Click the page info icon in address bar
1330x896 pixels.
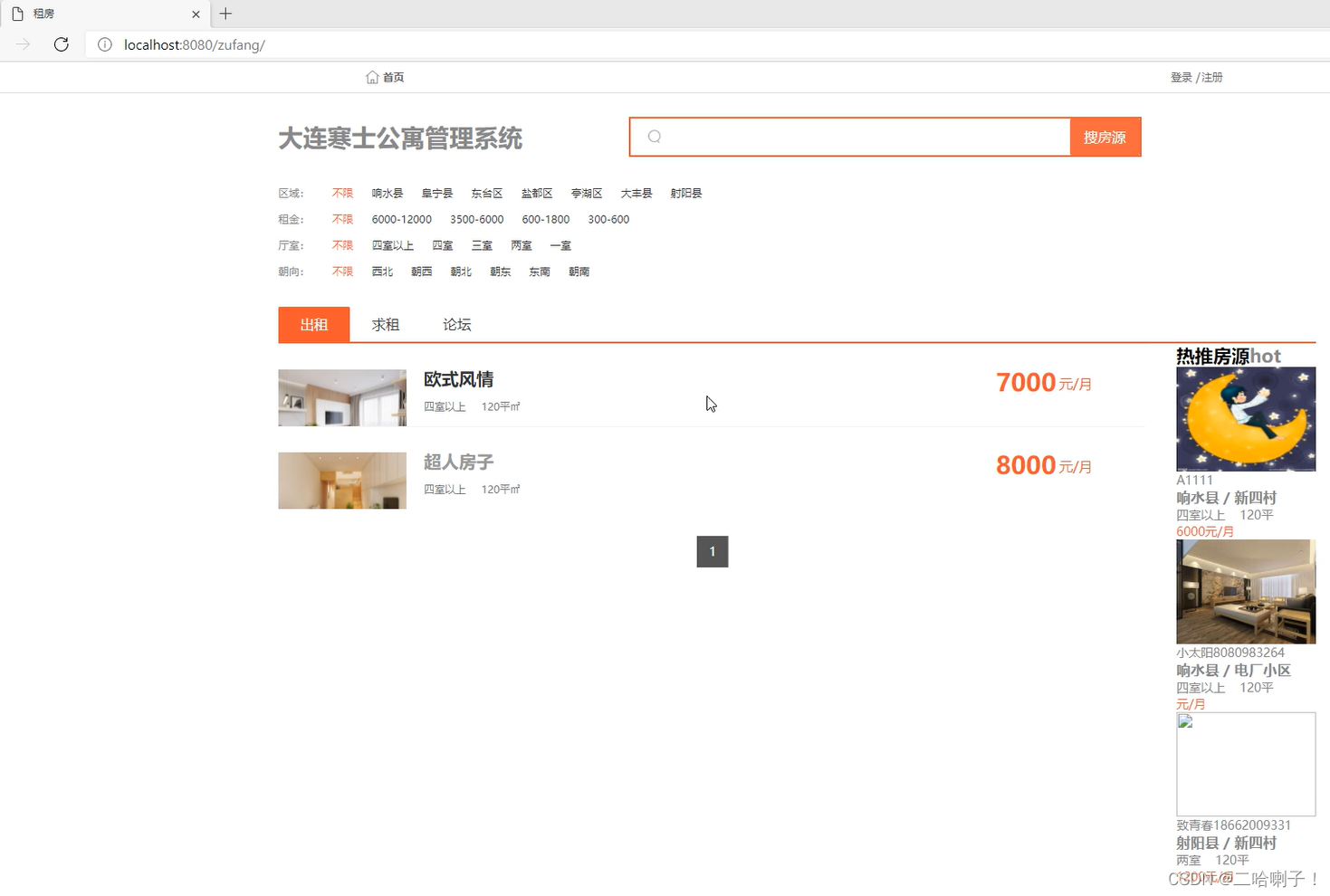[x=106, y=44]
